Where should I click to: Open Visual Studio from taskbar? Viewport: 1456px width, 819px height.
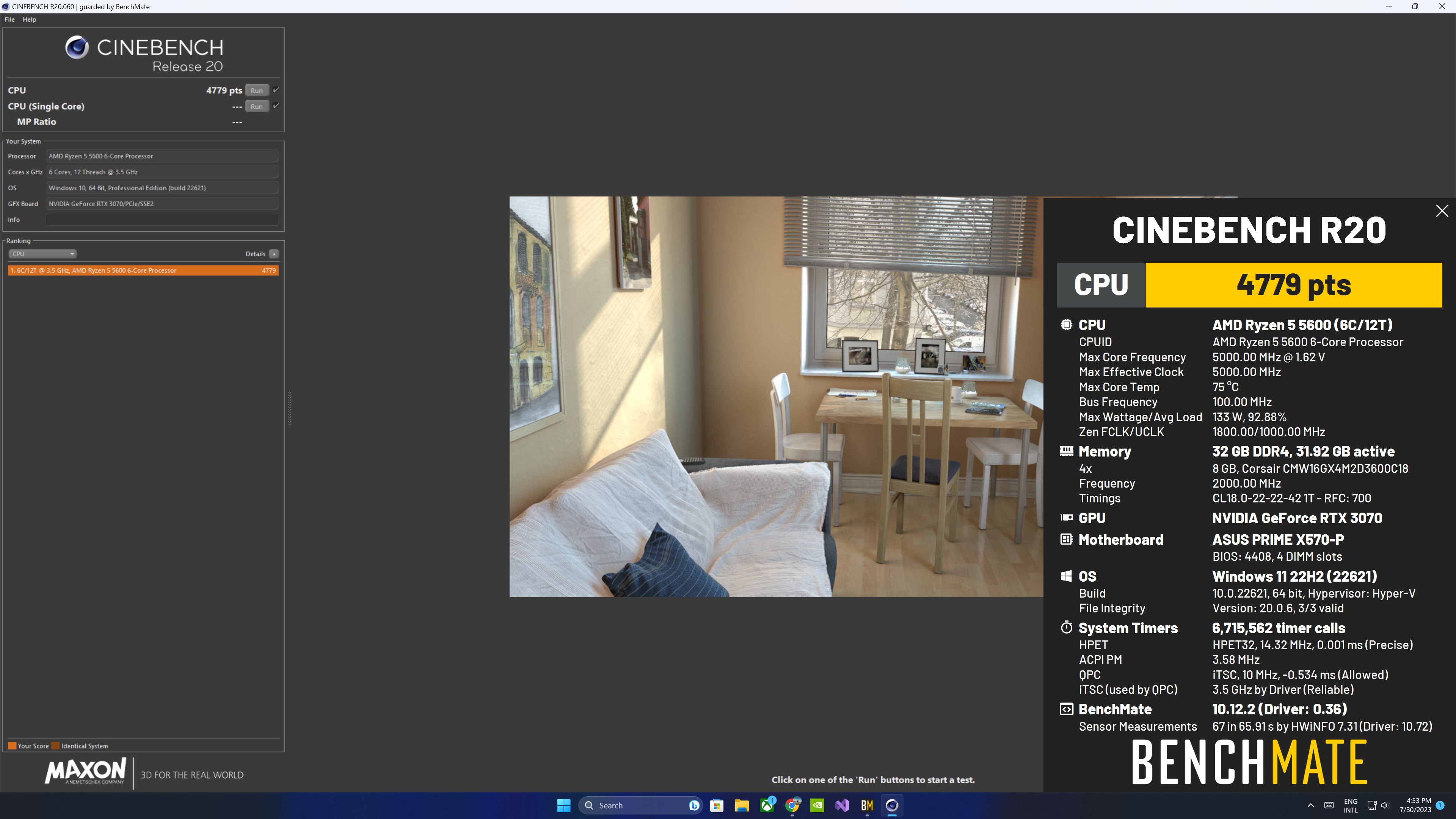(x=842, y=805)
